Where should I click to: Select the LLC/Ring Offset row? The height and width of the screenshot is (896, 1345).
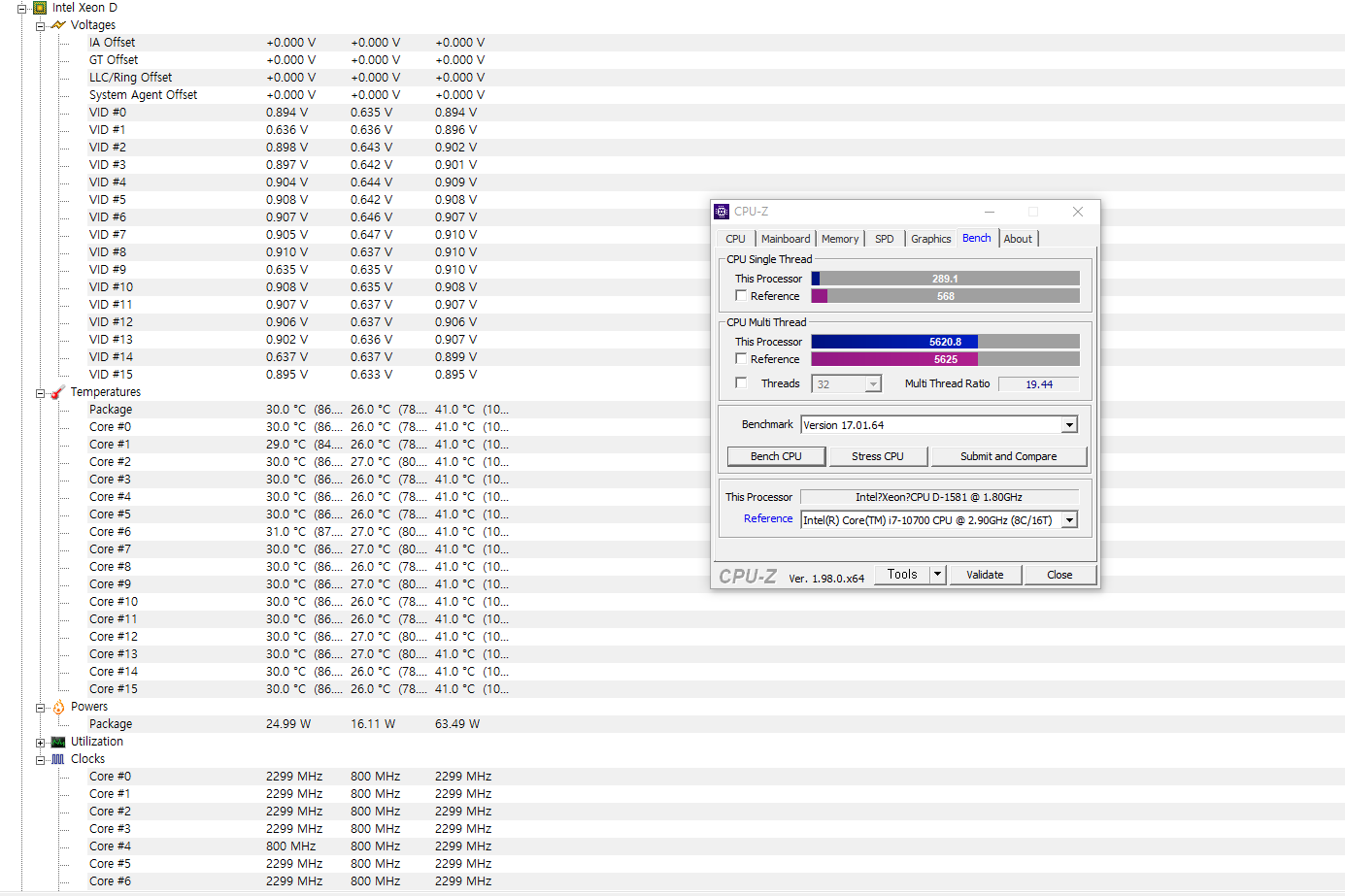[x=716, y=78]
